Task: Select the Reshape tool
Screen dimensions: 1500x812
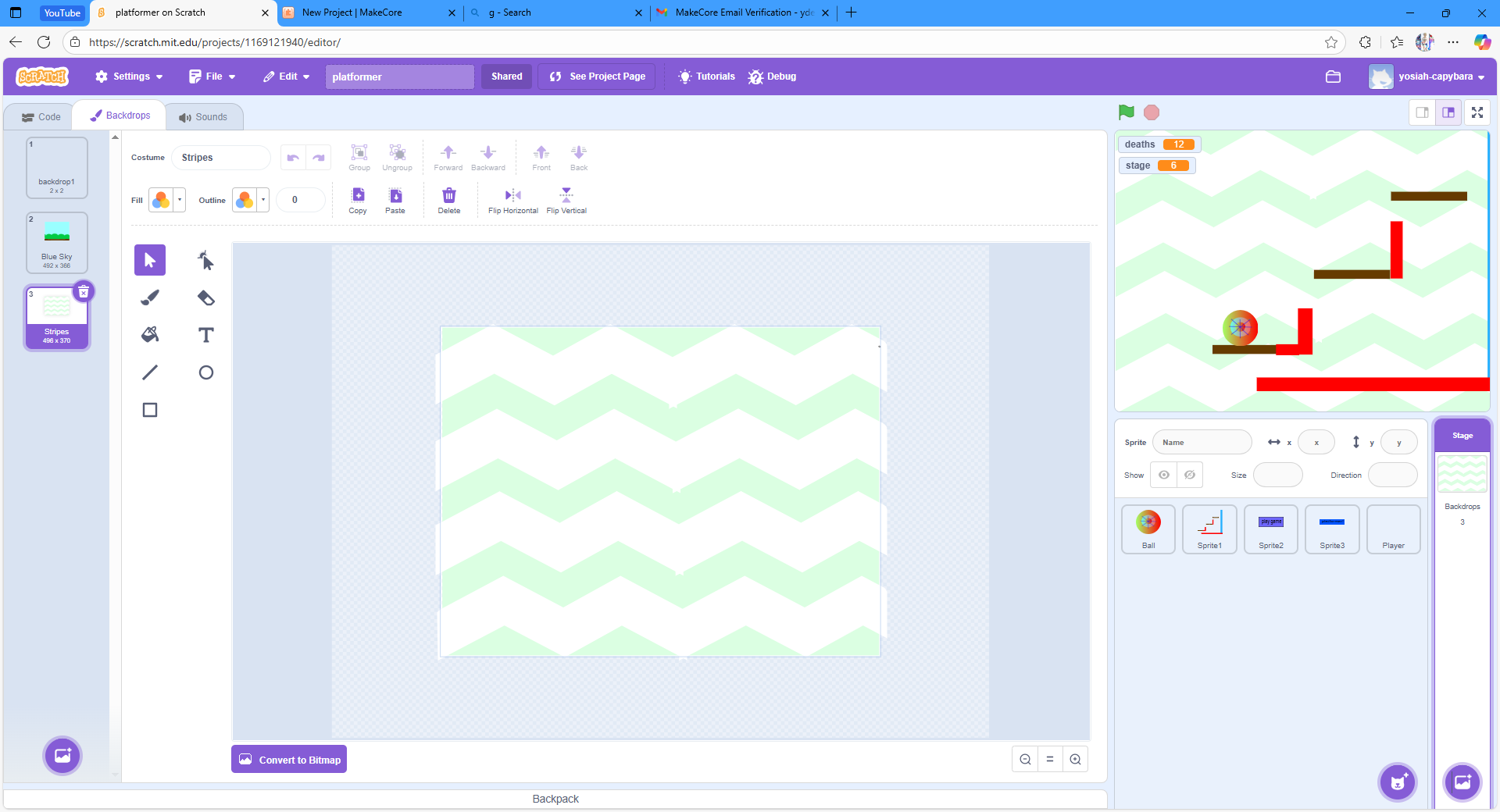Action: [205, 260]
